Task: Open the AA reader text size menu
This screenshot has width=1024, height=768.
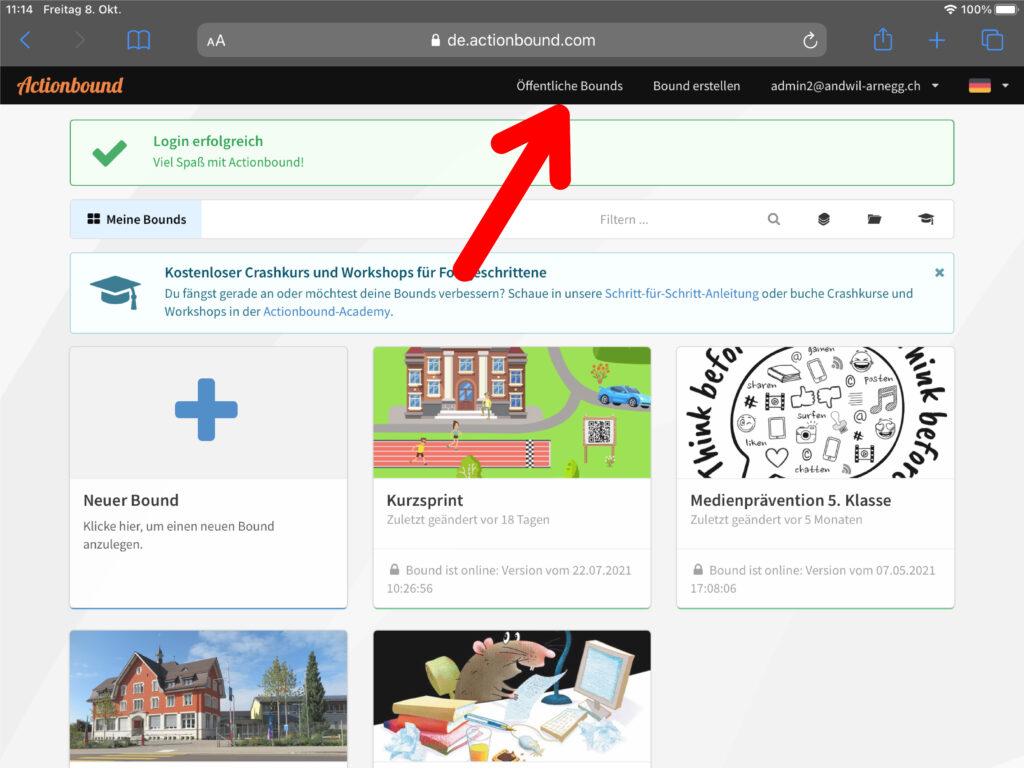Action: point(216,41)
